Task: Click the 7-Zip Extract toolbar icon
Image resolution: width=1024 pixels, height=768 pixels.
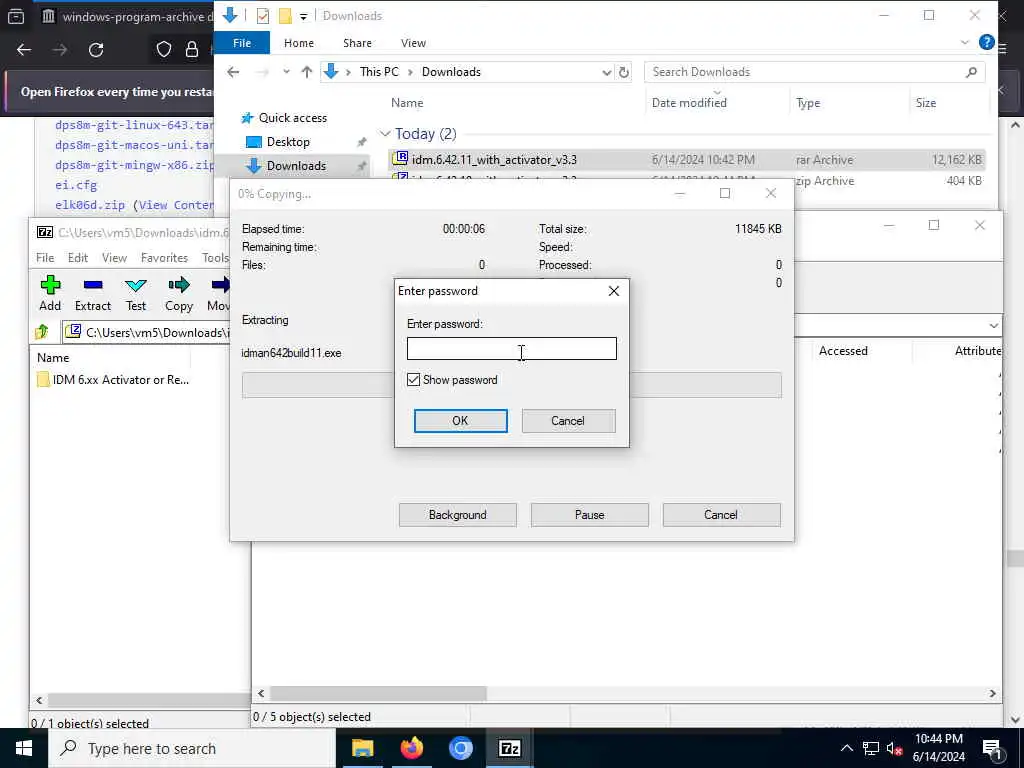Action: pos(93,293)
